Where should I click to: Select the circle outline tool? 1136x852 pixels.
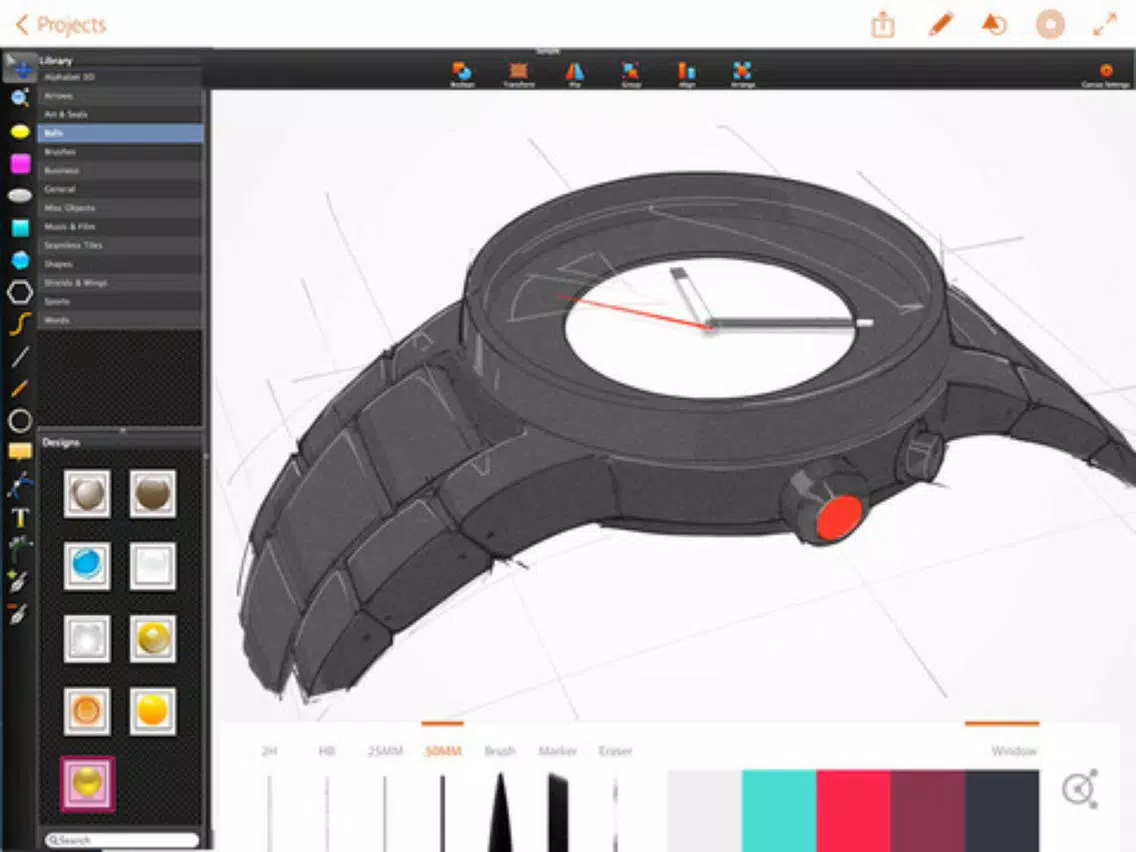20,420
